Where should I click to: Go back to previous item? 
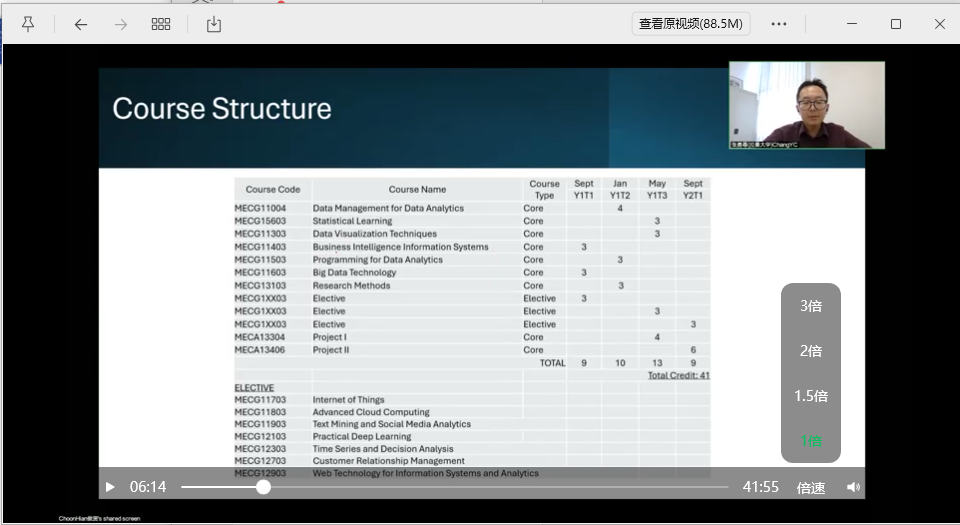pyautogui.click(x=81, y=24)
